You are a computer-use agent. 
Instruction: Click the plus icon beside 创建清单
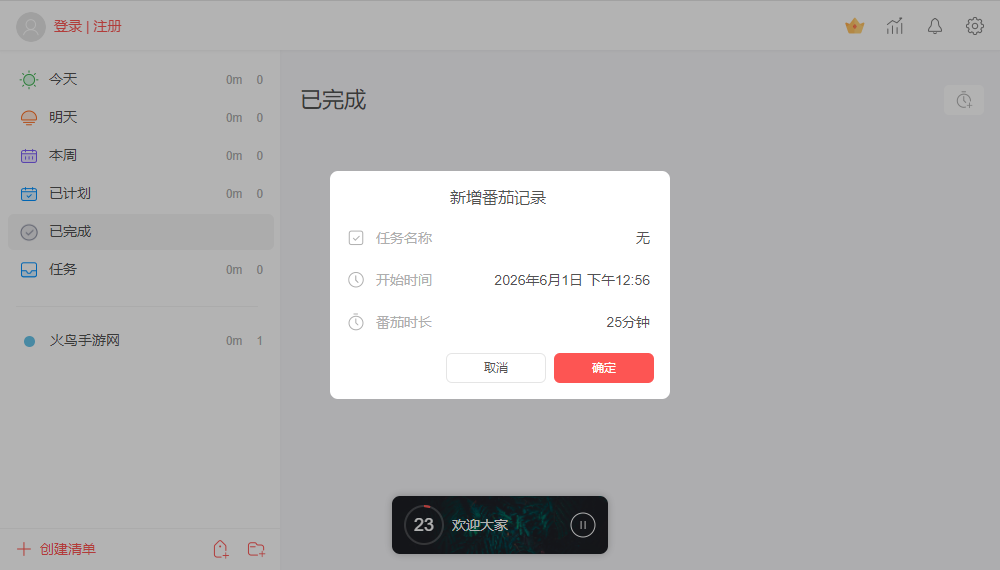pyautogui.click(x=24, y=549)
